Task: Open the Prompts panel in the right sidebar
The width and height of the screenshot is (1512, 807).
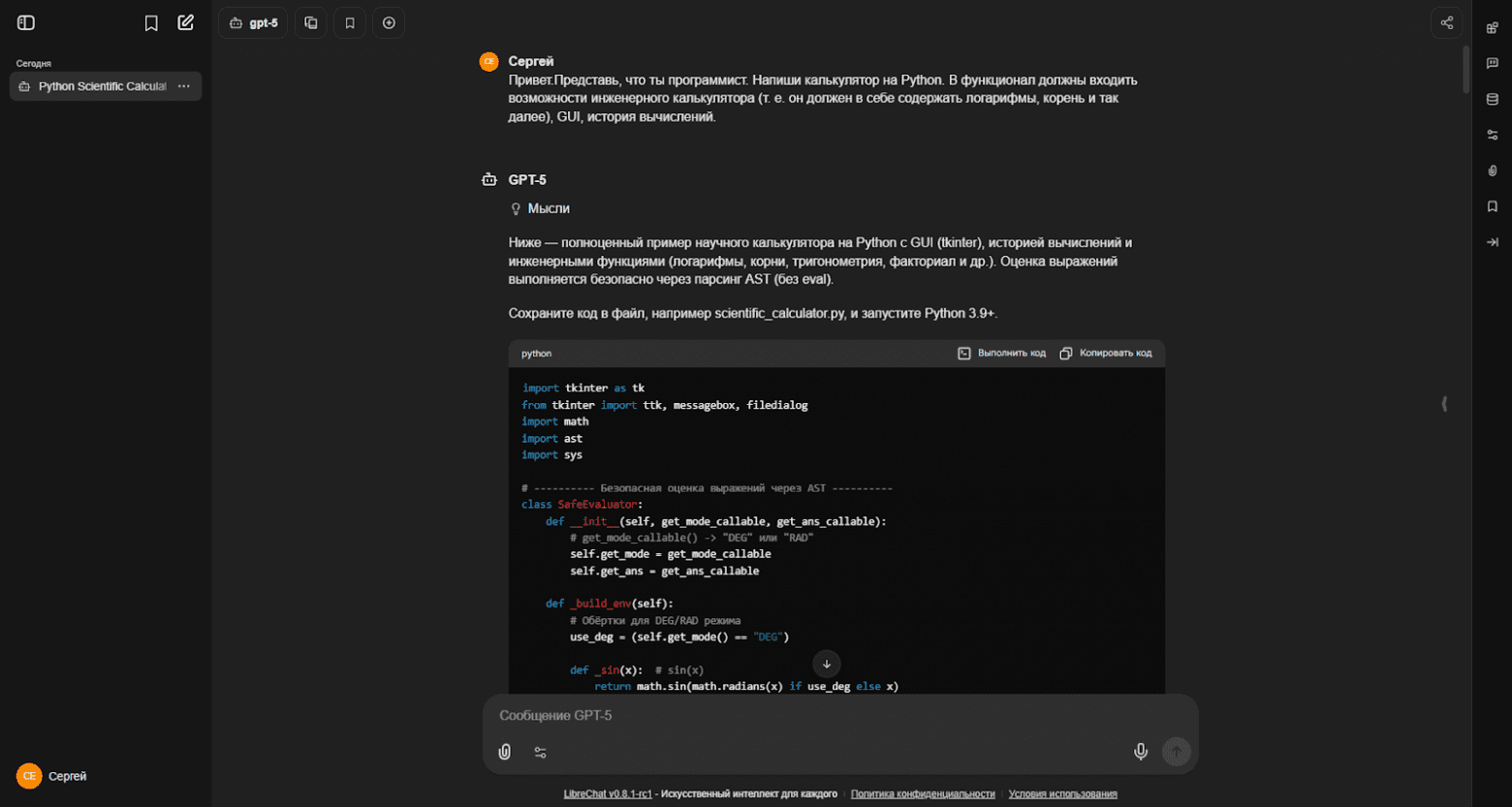Action: click(1492, 26)
